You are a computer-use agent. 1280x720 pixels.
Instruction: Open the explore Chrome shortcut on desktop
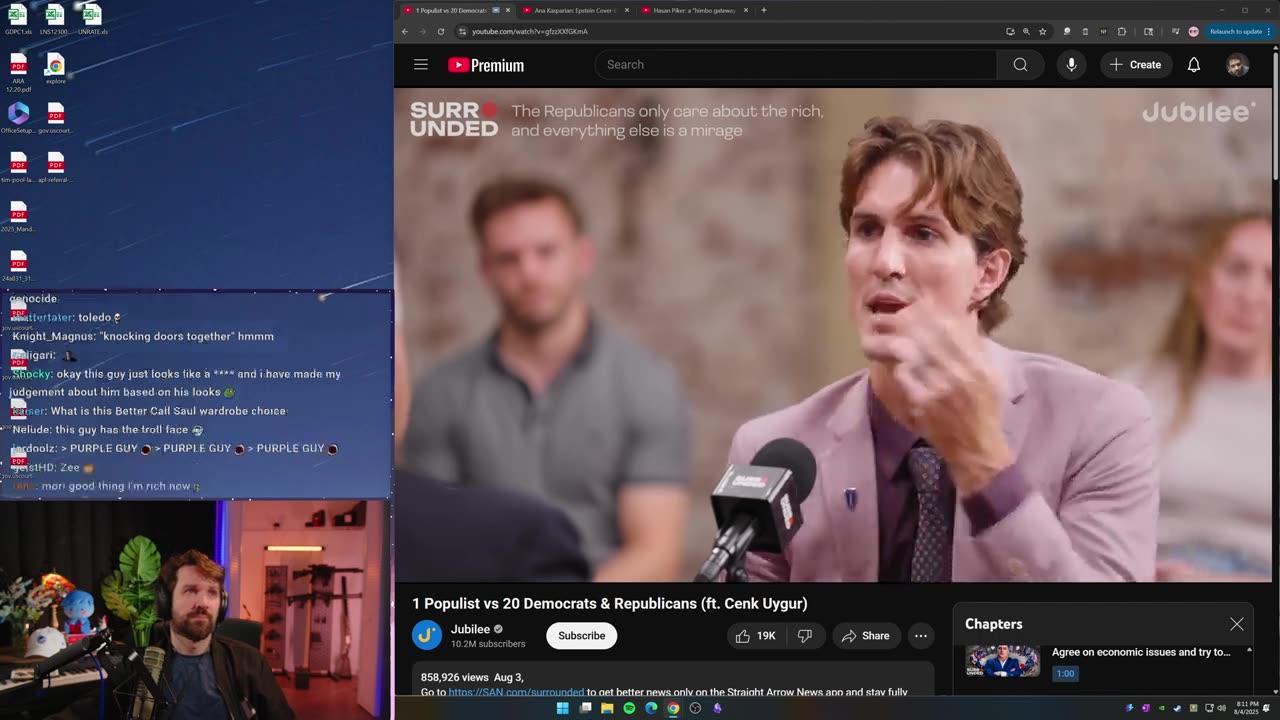point(55,69)
